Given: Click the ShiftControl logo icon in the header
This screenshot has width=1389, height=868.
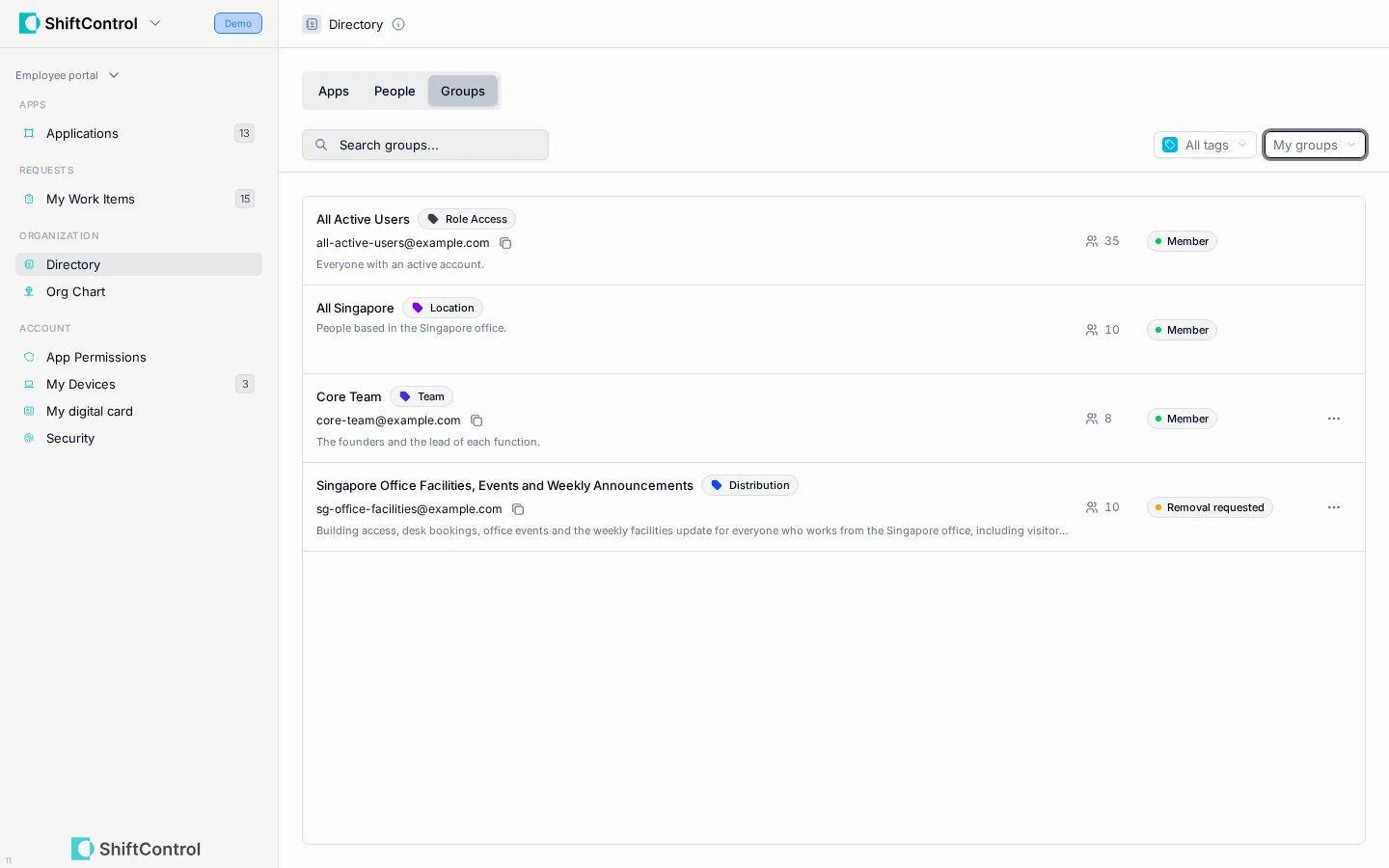Looking at the screenshot, I should click(x=29, y=23).
